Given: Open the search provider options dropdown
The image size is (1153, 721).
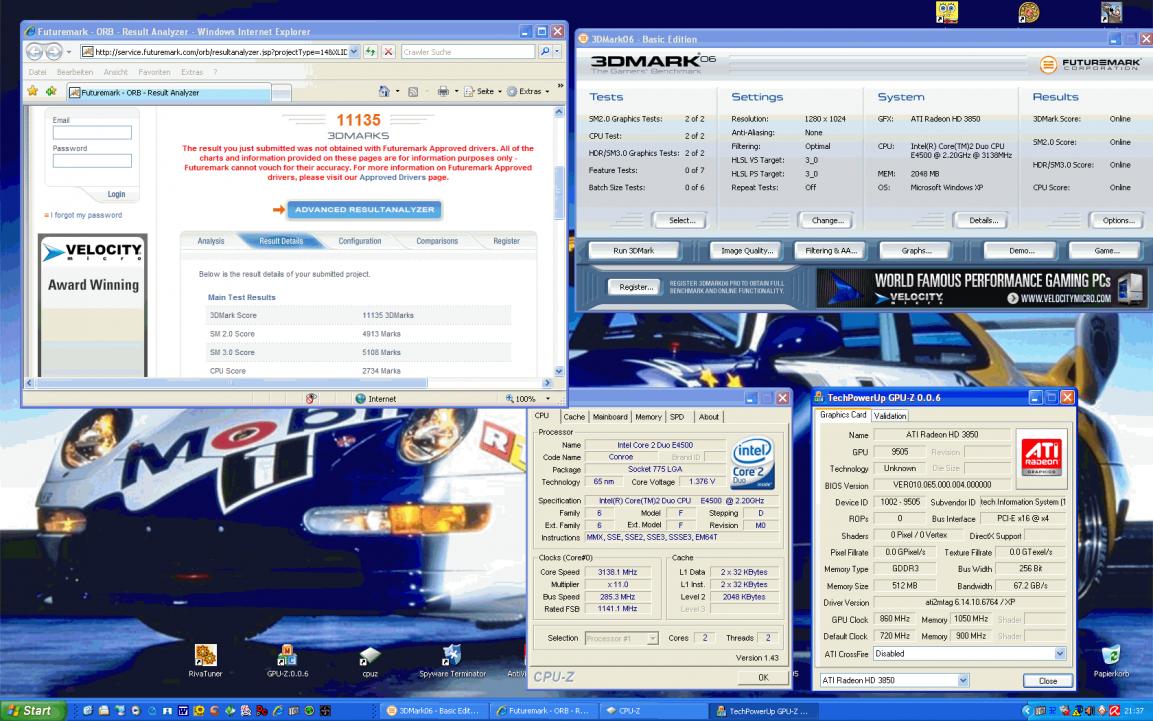Looking at the screenshot, I should pos(557,51).
